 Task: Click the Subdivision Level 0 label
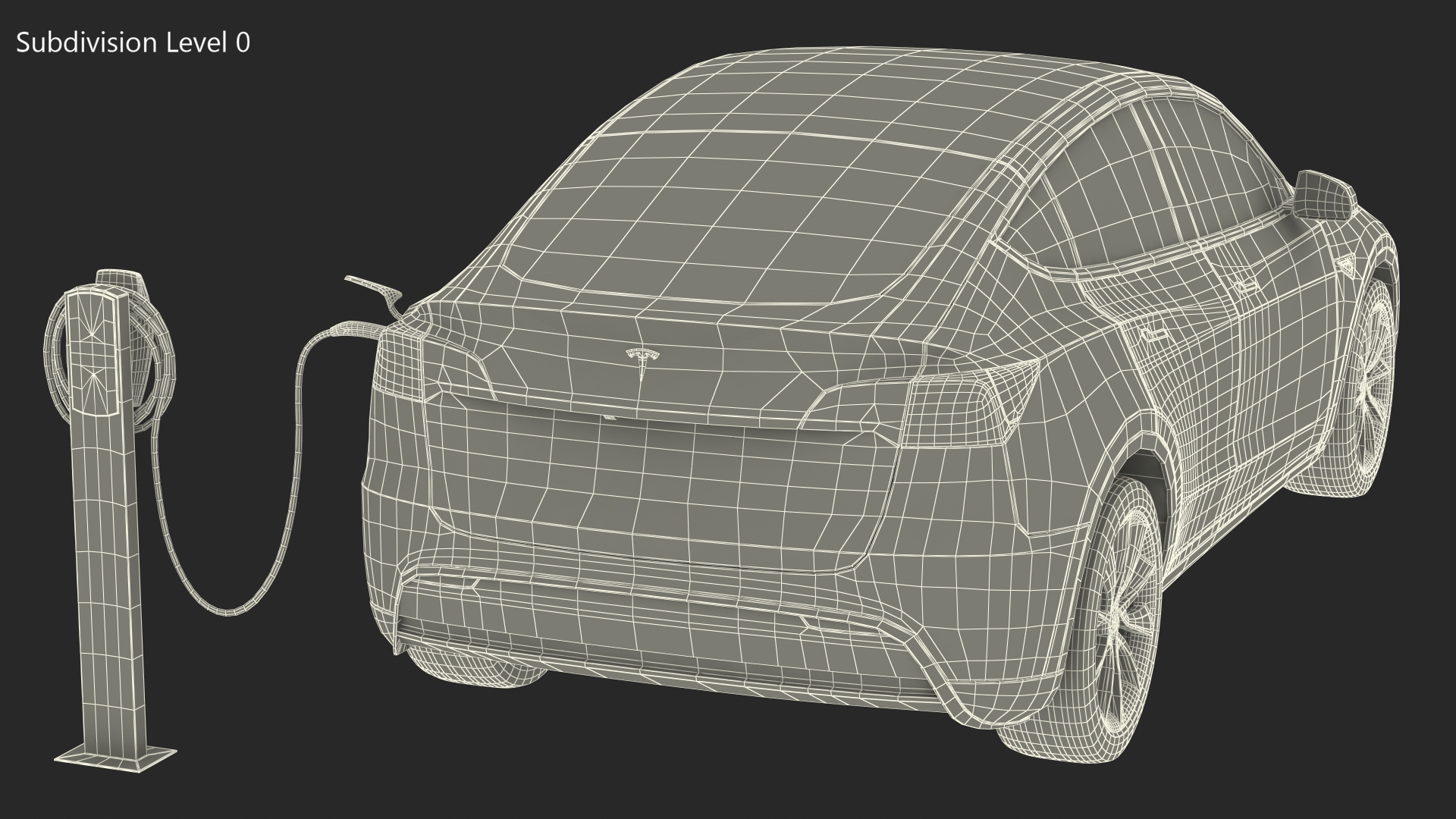pyautogui.click(x=133, y=43)
